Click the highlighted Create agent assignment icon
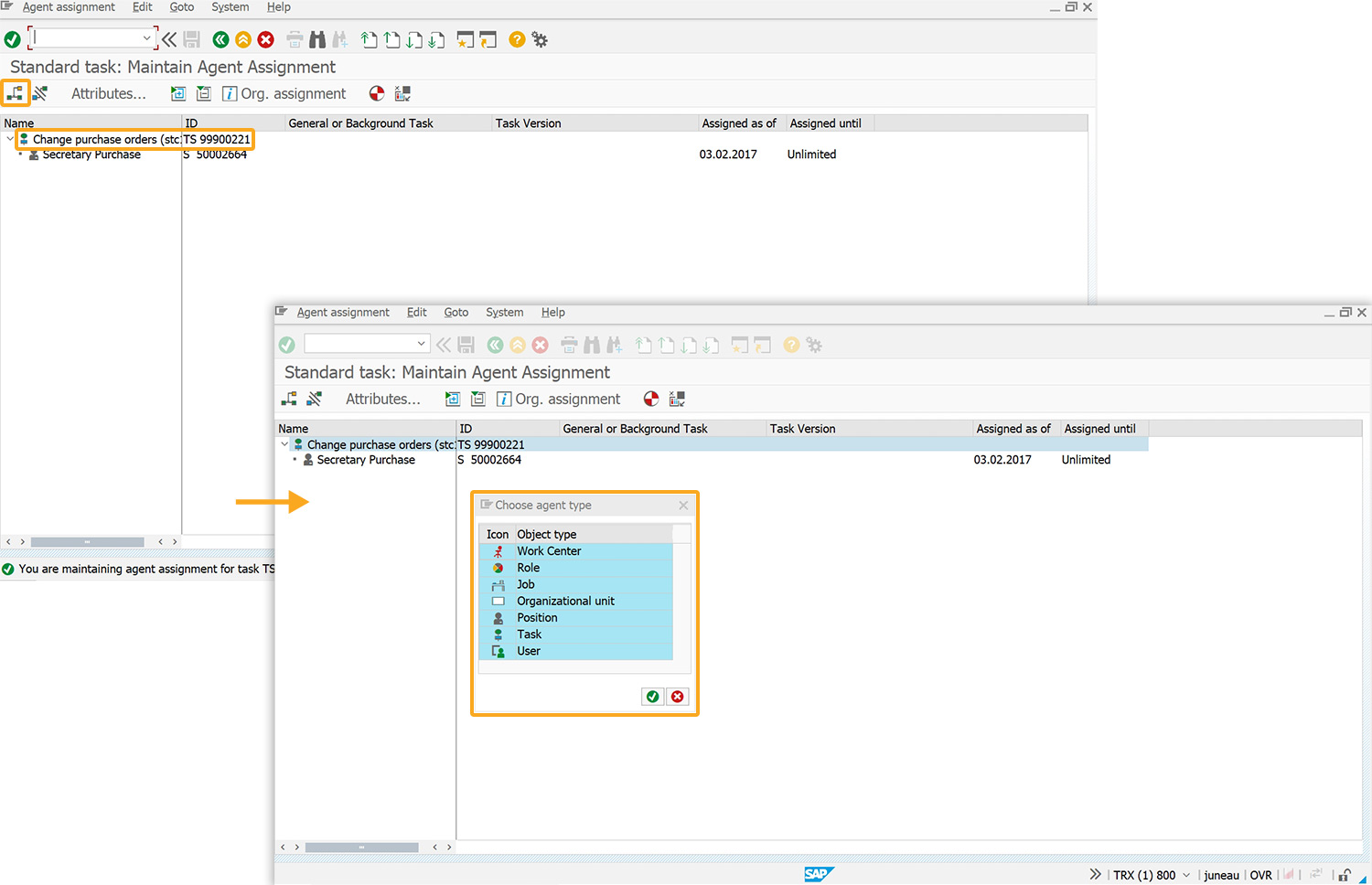The width and height of the screenshot is (1372, 885). tap(16, 93)
